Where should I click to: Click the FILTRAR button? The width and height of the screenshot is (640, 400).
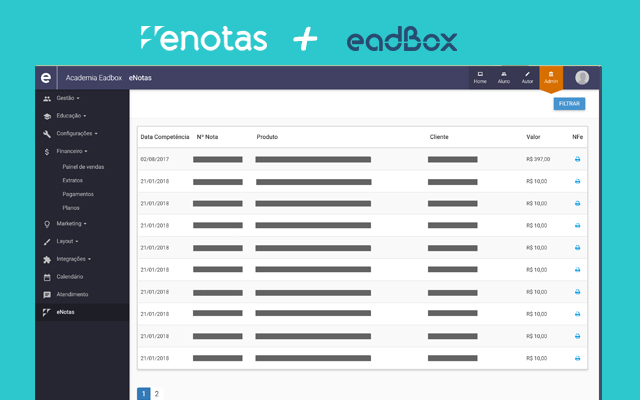(x=569, y=104)
